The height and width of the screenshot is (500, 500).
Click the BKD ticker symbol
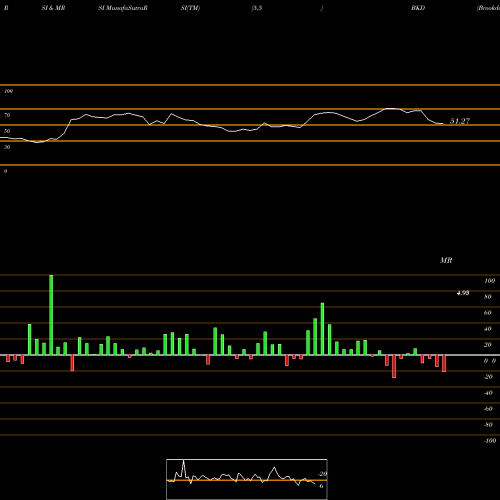(418, 8)
